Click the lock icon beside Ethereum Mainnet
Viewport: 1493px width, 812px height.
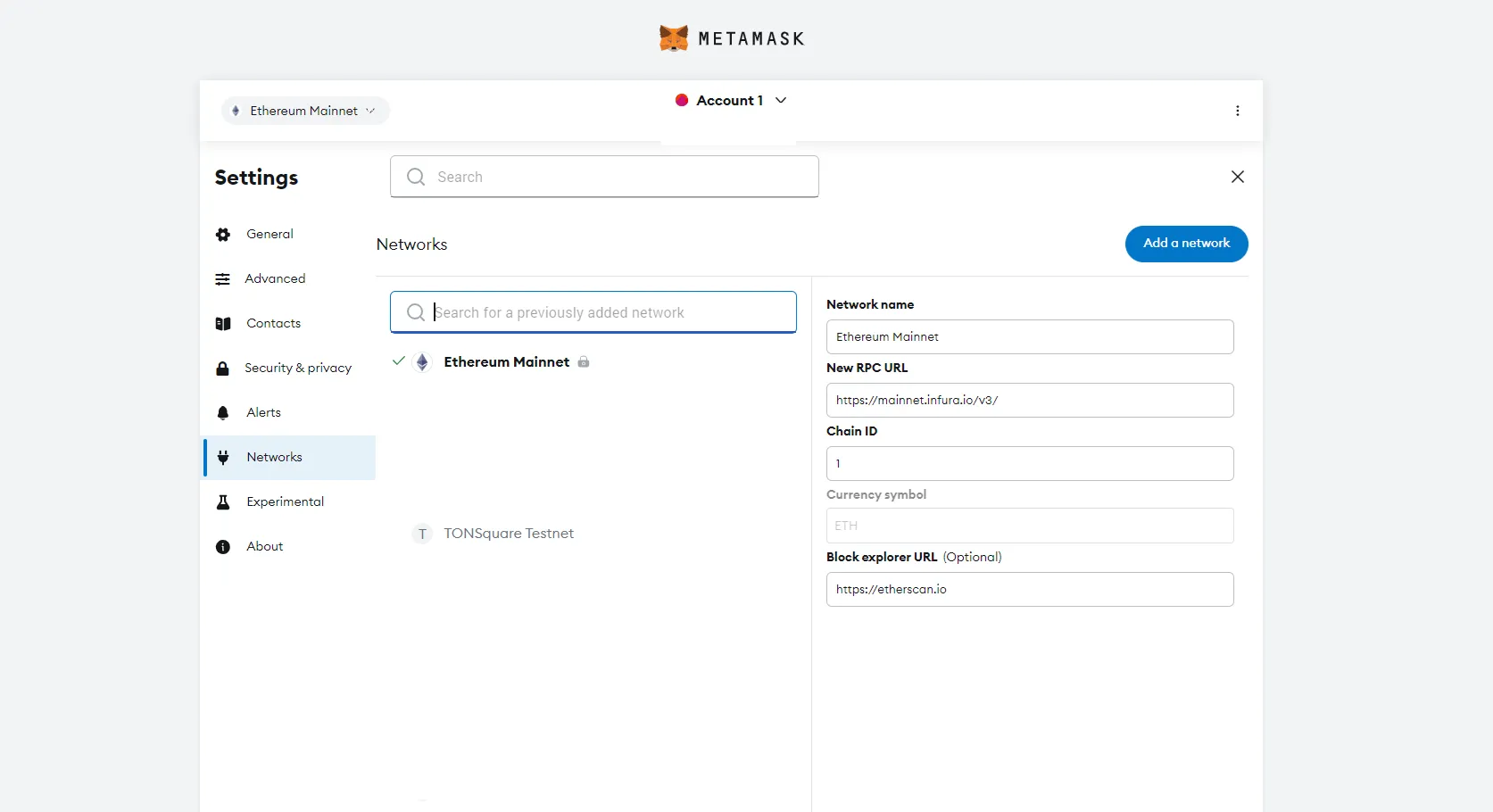tap(584, 361)
